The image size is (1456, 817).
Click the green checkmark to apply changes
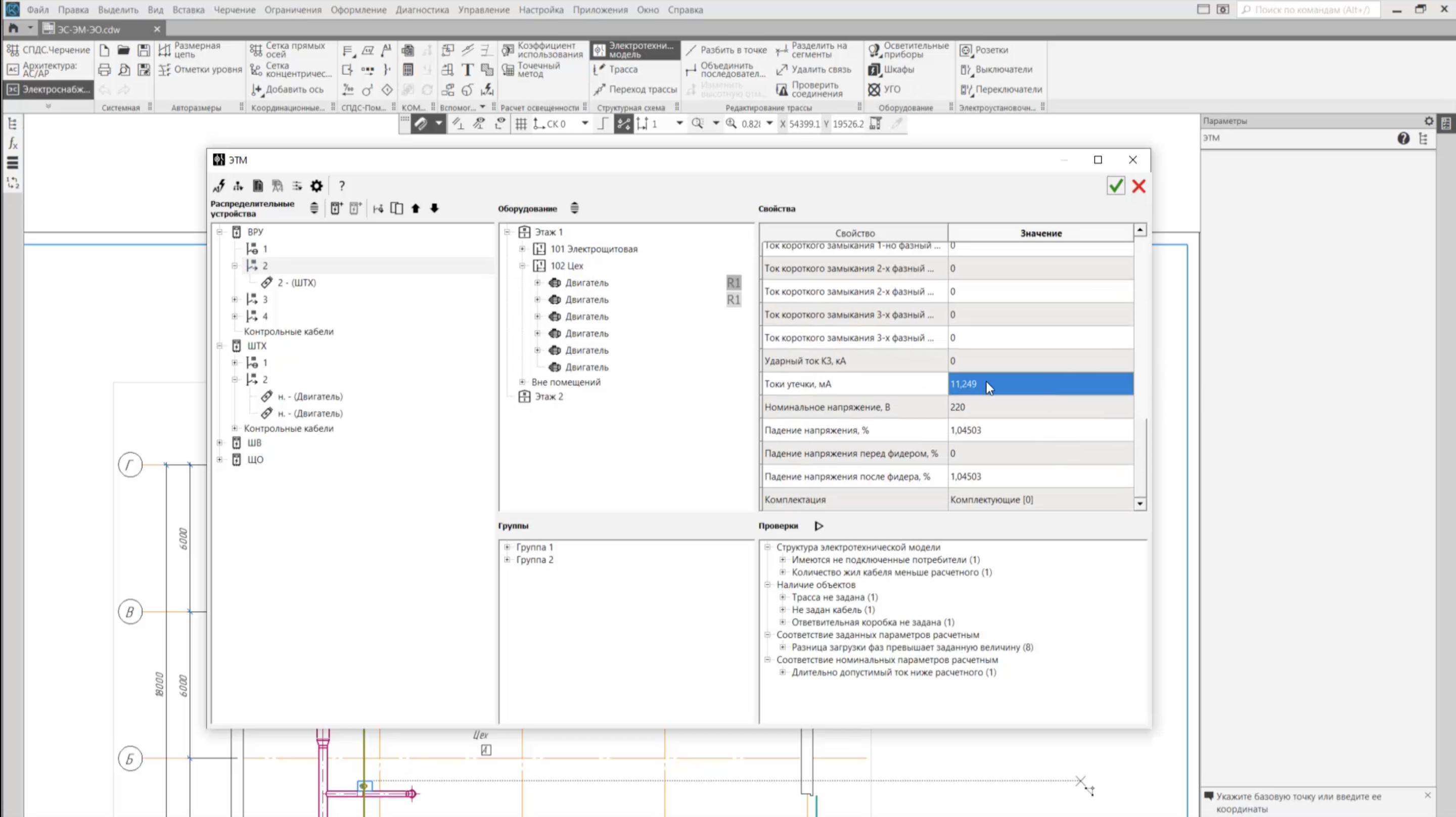coord(1115,186)
